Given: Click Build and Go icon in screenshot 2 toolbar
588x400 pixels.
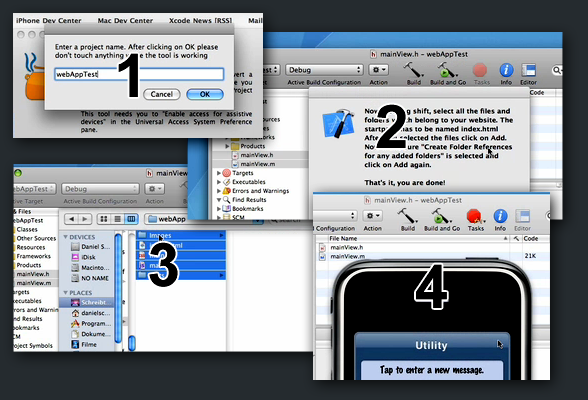Looking at the screenshot, I should (x=446, y=70).
